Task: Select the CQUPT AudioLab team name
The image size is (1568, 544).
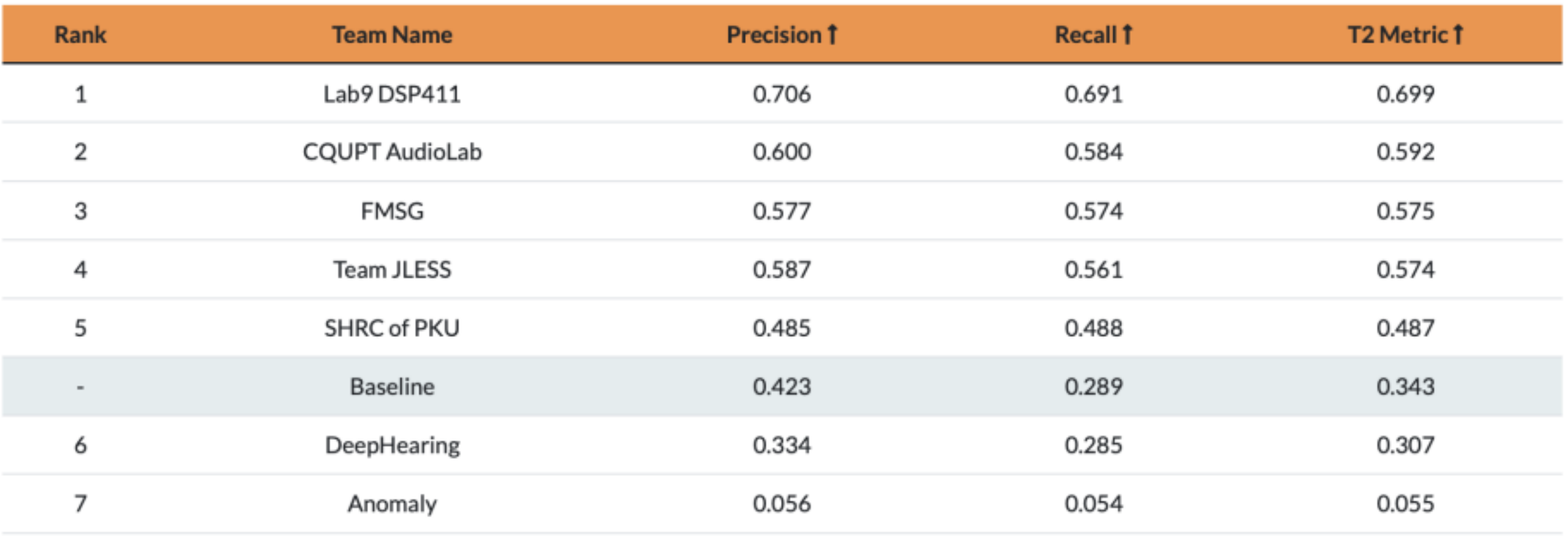Action: coord(392,152)
